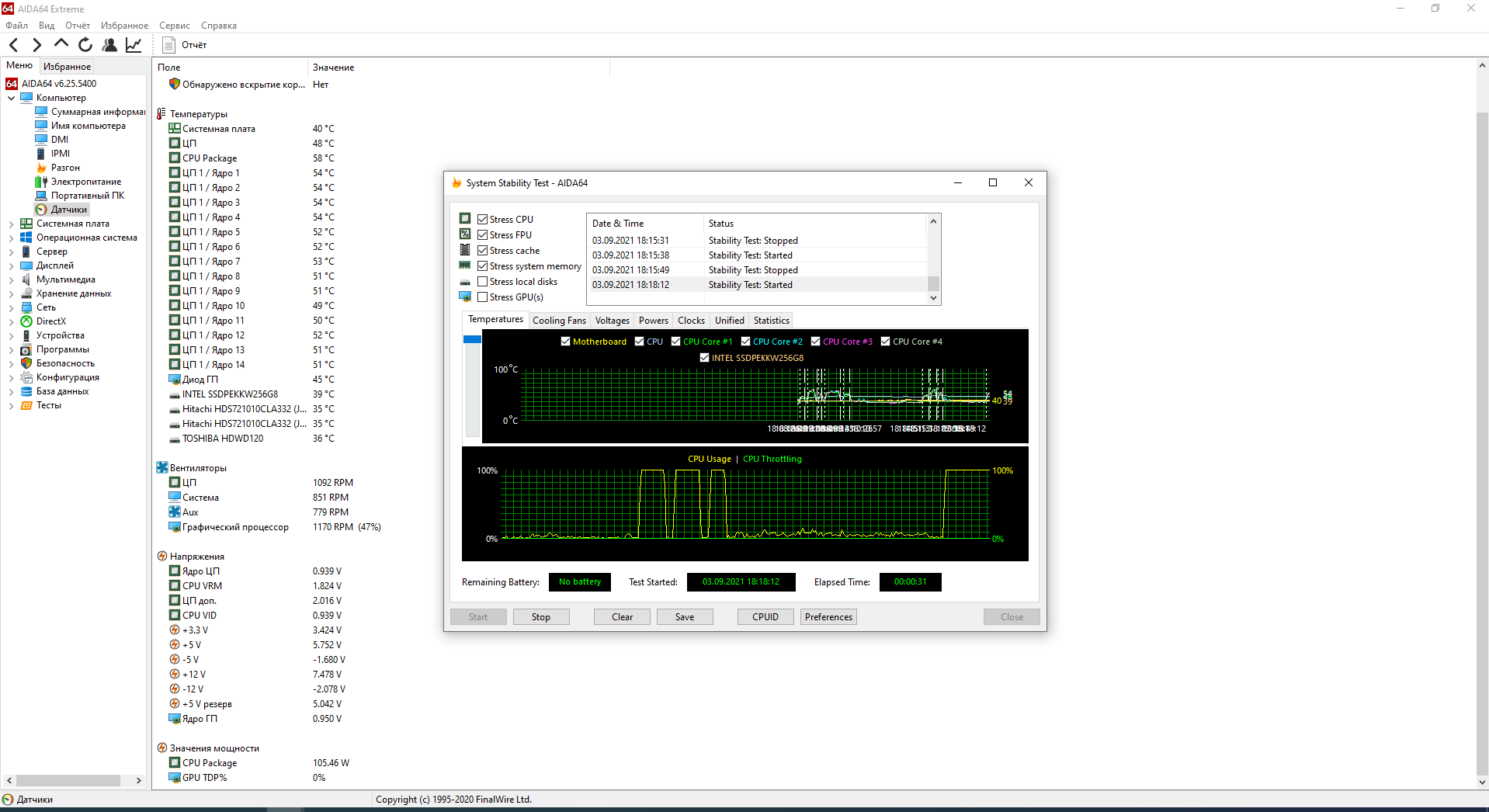
Task: Disable the Stress FPU checkbox
Action: (482, 235)
